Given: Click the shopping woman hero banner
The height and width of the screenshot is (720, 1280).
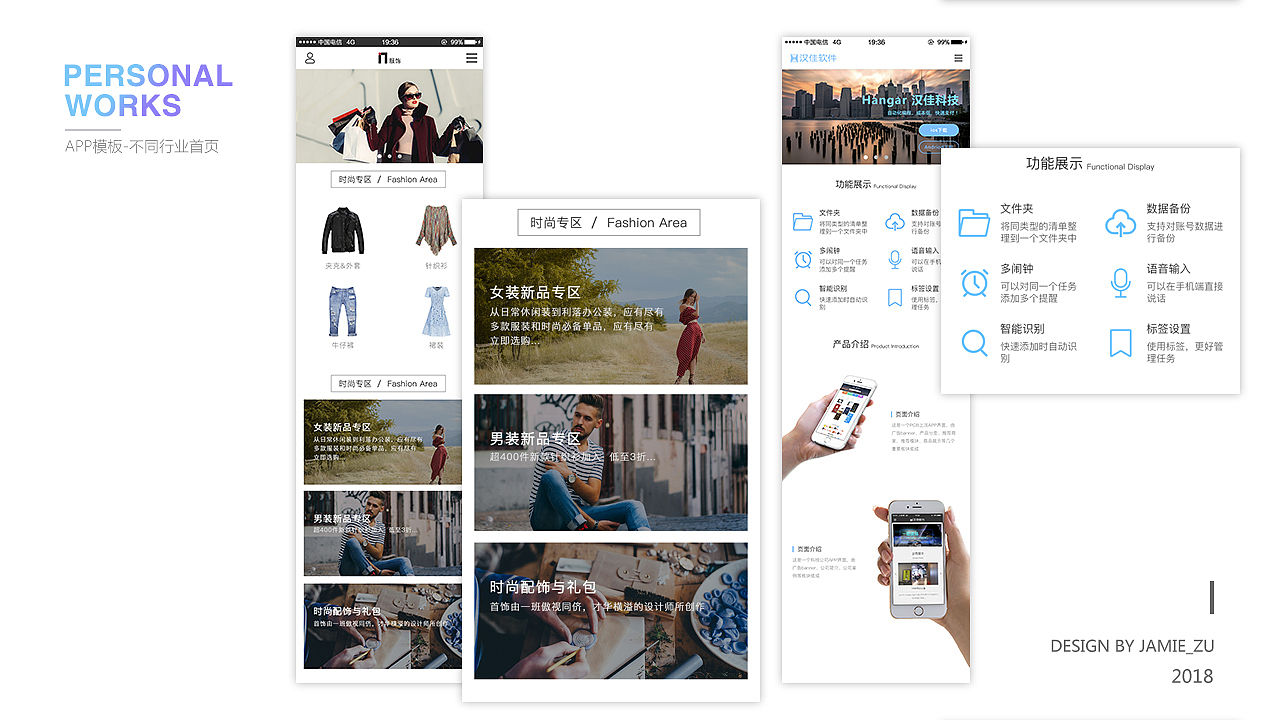Looking at the screenshot, I should 389,116.
